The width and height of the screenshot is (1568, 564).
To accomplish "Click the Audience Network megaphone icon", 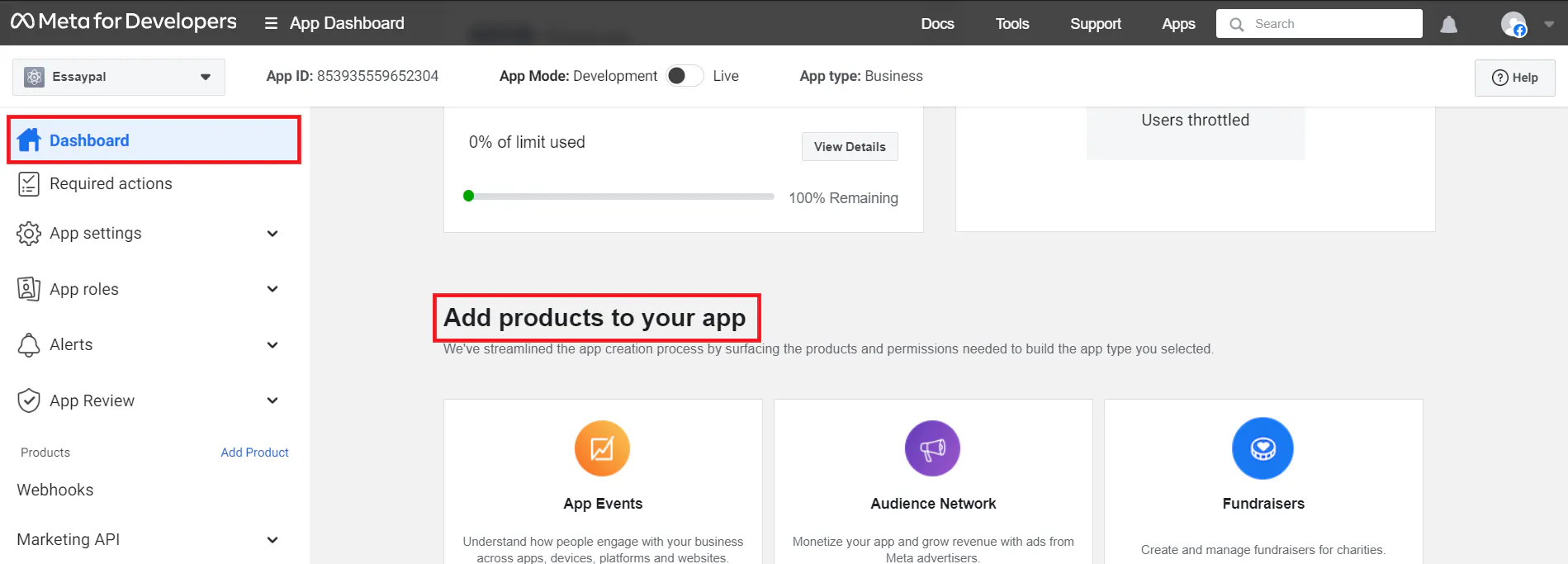I will [x=932, y=448].
